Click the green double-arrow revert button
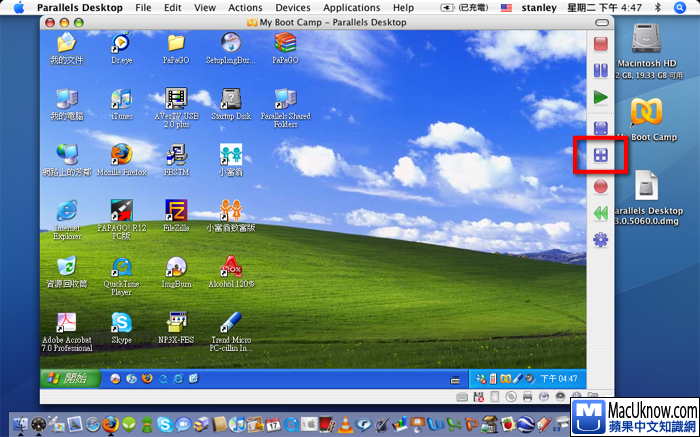This screenshot has width=700, height=437. pyautogui.click(x=600, y=213)
